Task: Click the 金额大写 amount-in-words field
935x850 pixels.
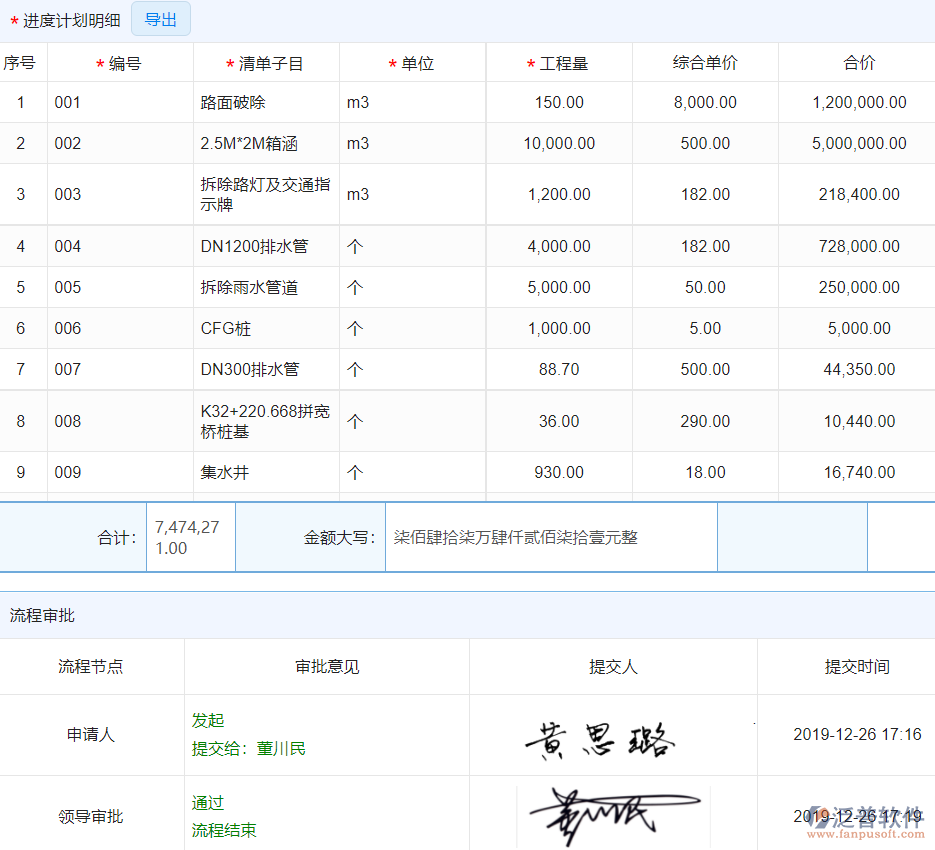Action: point(548,536)
